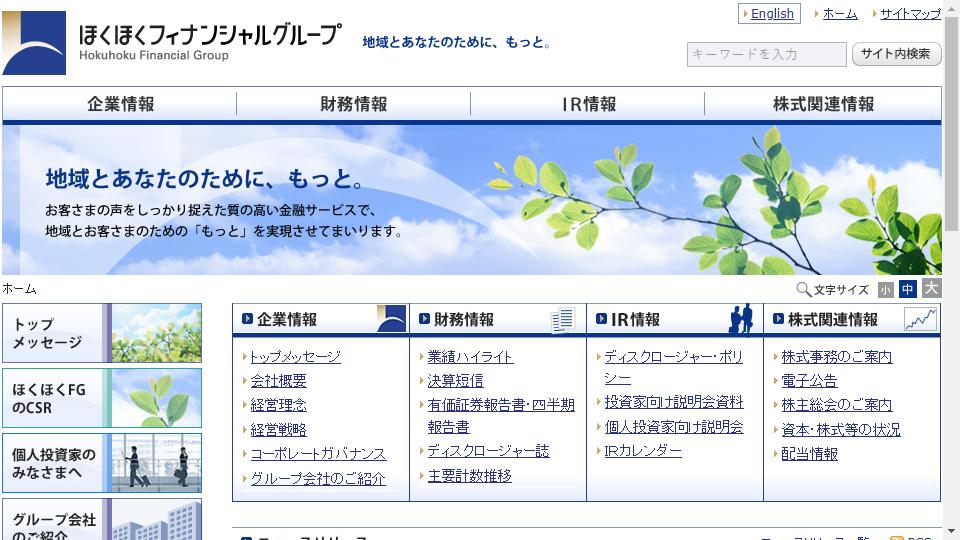960x540 pixels.
Task: Click the 財務情報 panel heading
Action: pyautogui.click(x=463, y=319)
